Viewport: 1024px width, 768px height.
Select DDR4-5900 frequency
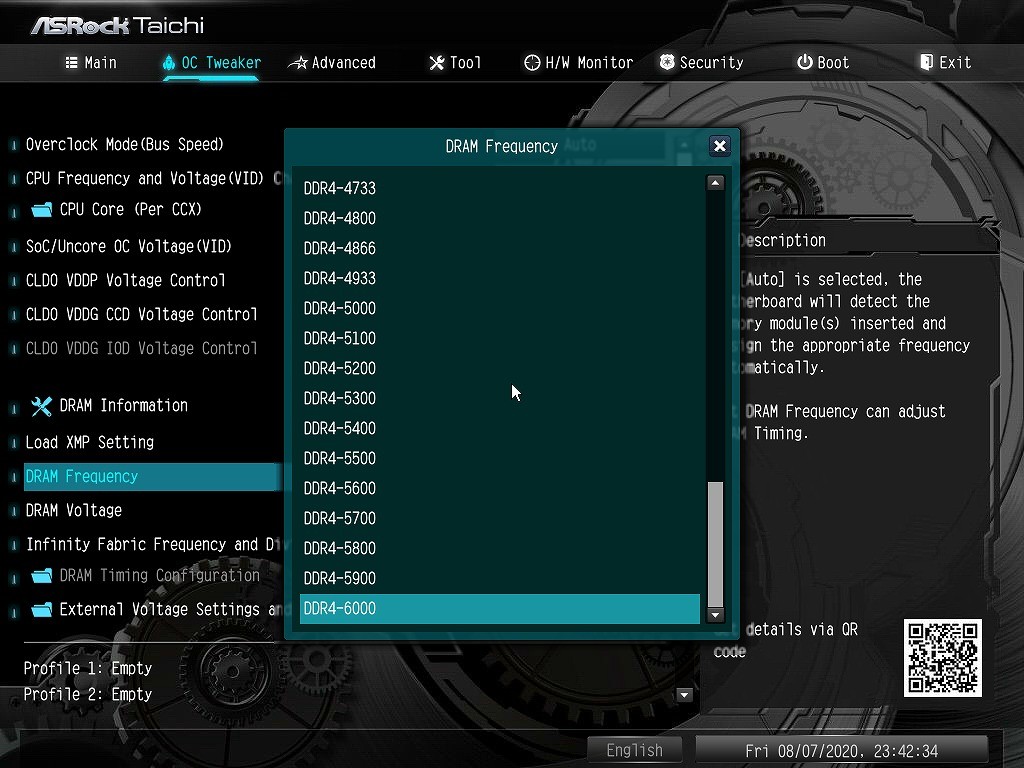(500, 579)
